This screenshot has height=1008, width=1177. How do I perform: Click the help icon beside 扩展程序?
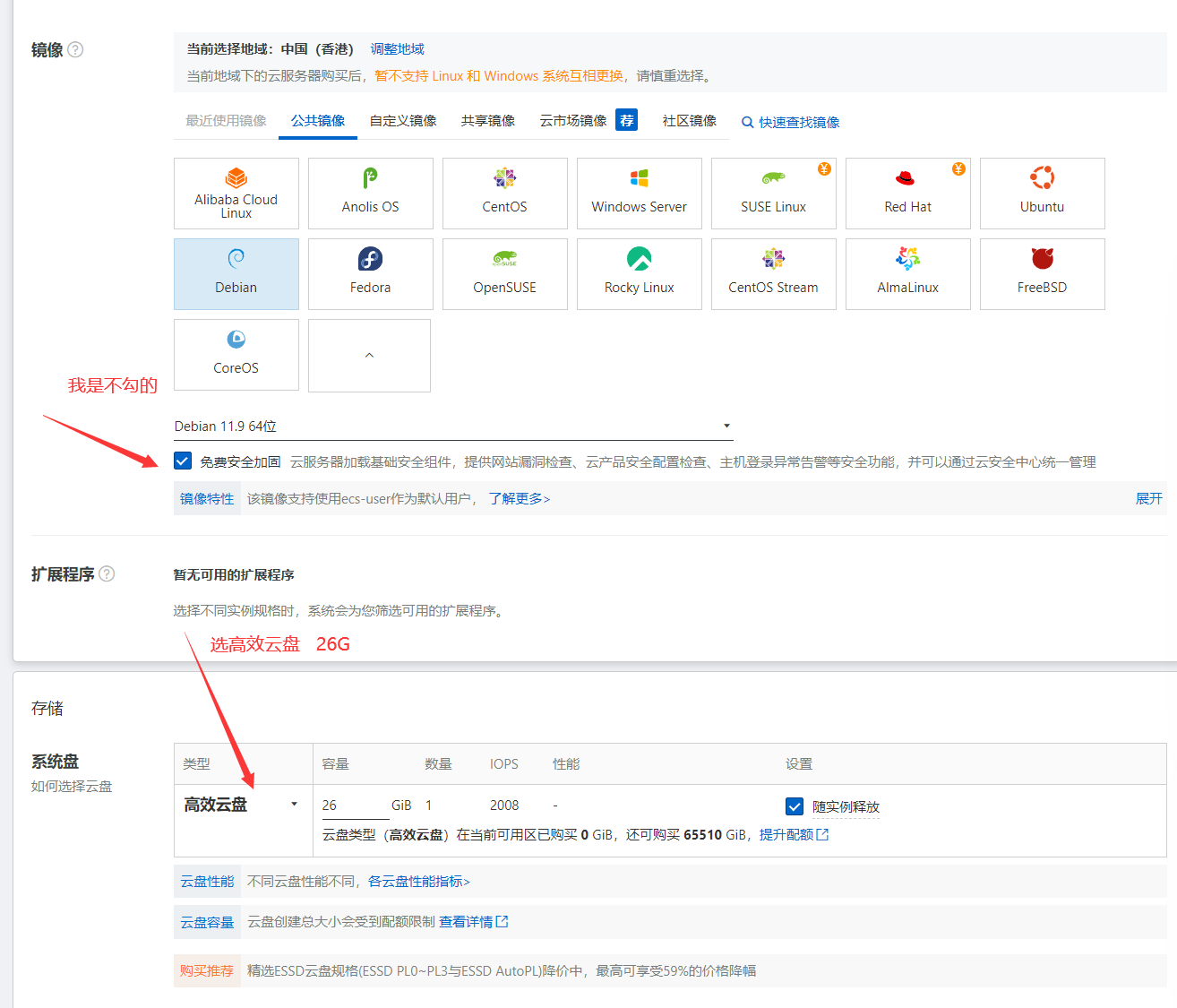tap(107, 573)
